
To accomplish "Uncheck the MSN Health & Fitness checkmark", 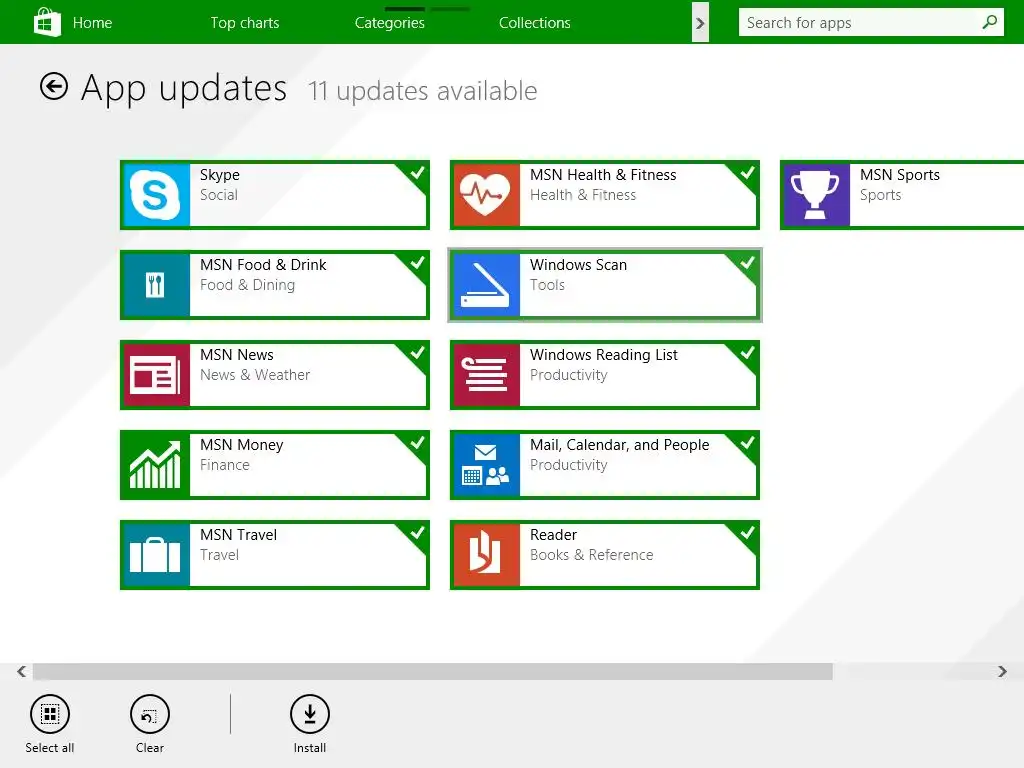I will click(747, 172).
